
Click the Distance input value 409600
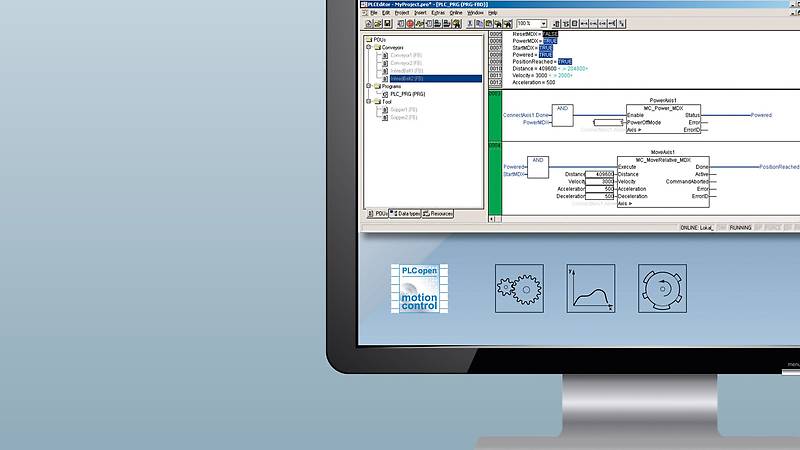[x=603, y=173]
